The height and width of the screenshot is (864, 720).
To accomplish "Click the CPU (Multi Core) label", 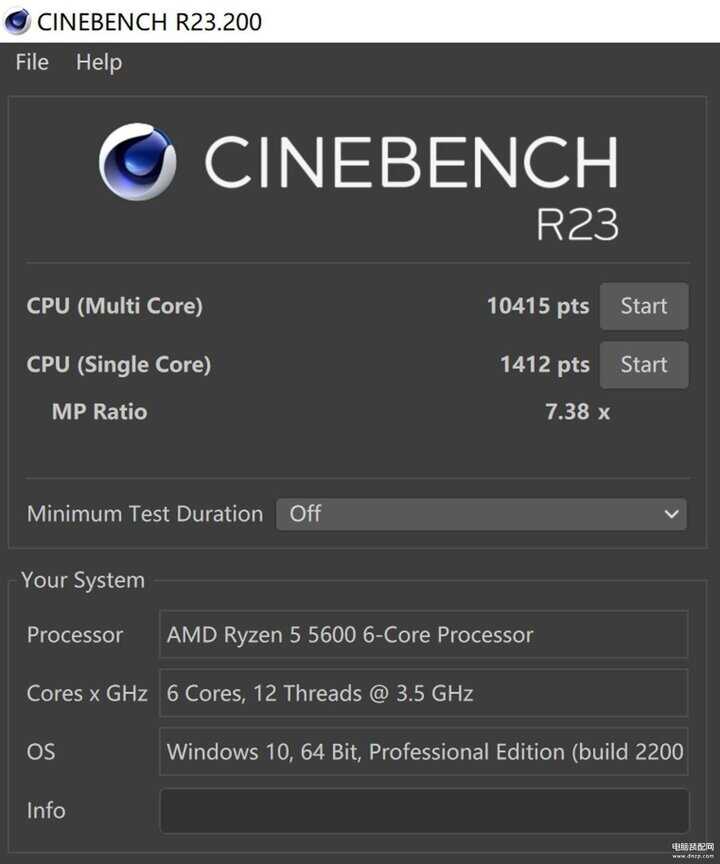I will (115, 306).
